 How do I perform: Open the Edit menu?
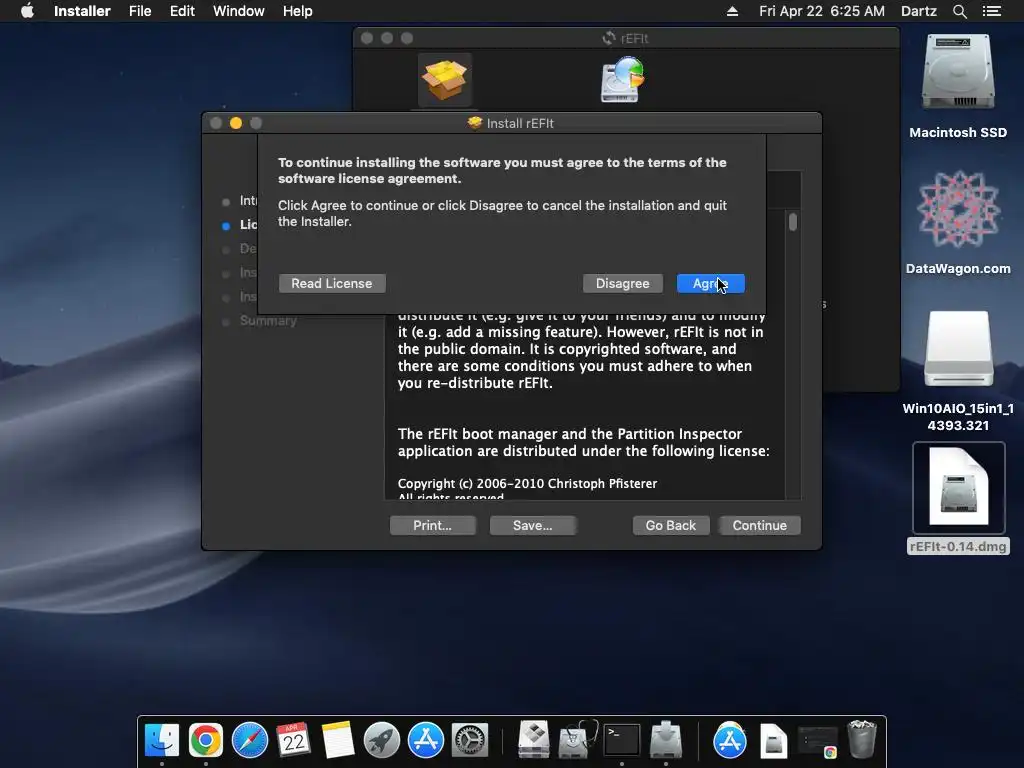[x=182, y=11]
